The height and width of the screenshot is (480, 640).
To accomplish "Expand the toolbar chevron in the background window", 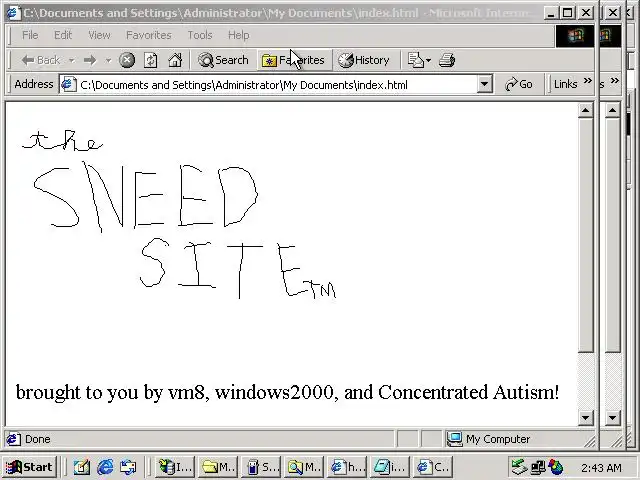I will tap(614, 81).
